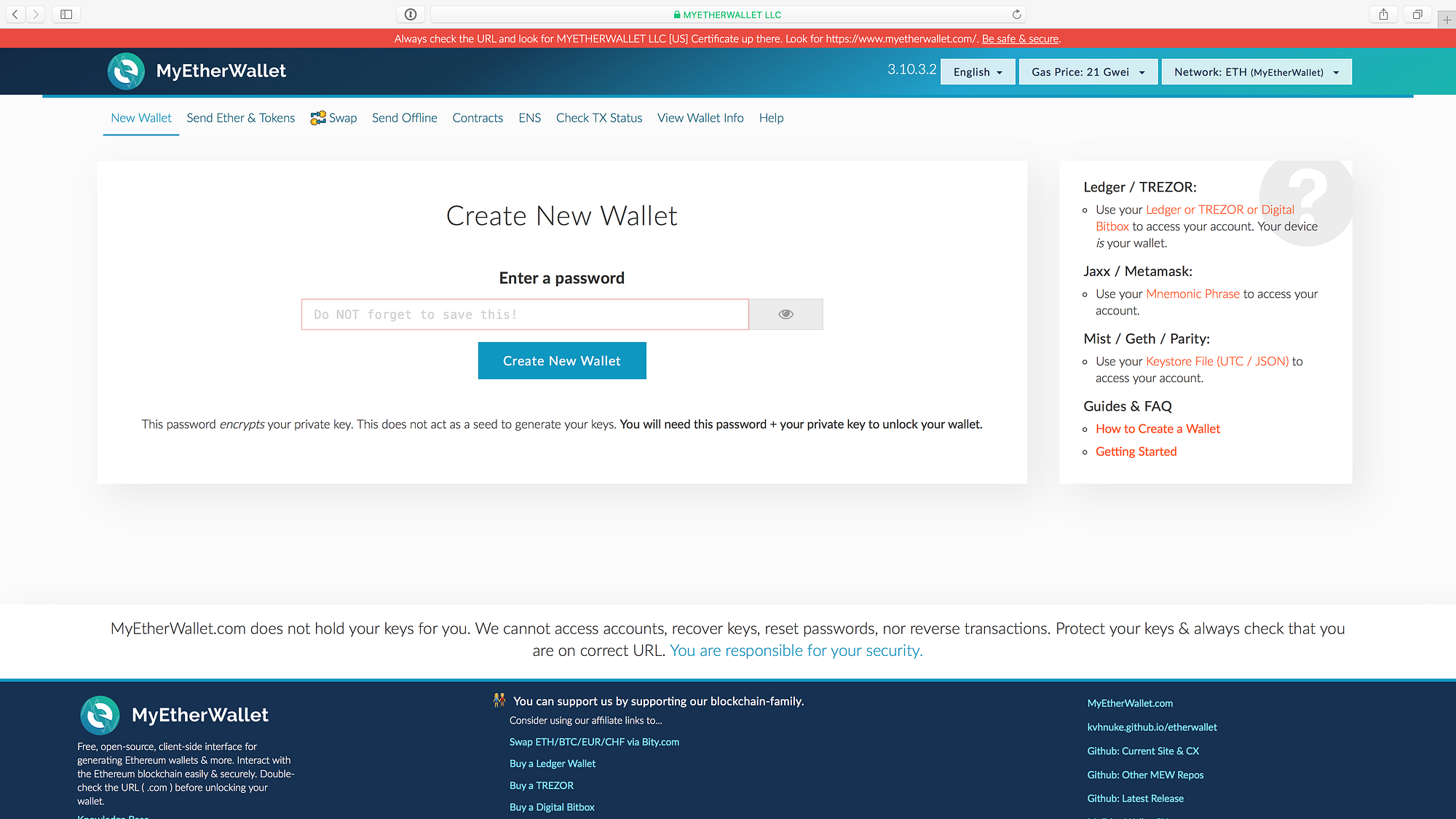Viewport: 1456px width, 819px height.
Task: Open 'Ledger or TREZOR or Digital Bitbox' link
Action: 1195,218
